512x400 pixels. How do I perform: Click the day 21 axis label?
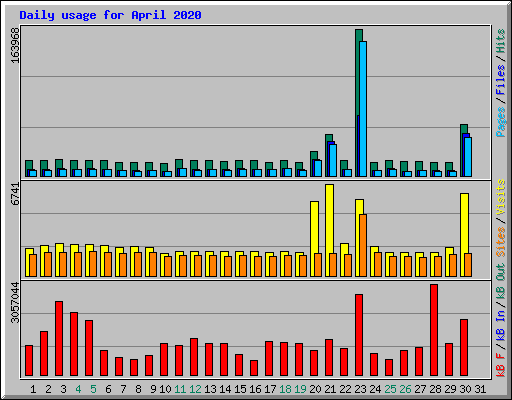[x=330, y=389]
